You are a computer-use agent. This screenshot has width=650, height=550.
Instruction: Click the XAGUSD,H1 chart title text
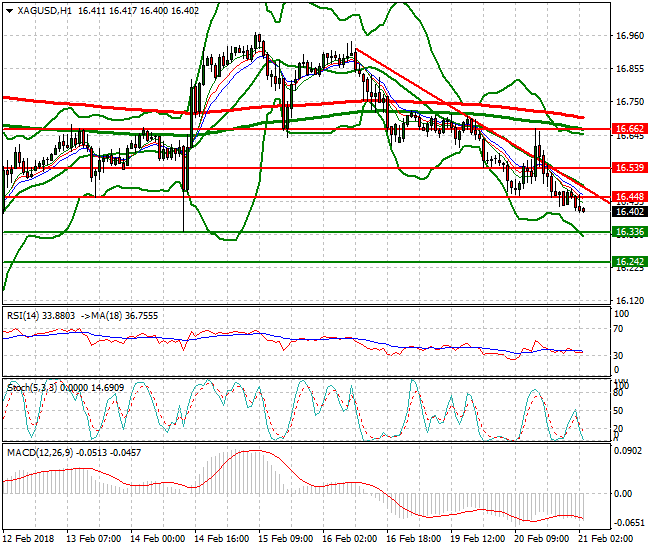(x=44, y=11)
